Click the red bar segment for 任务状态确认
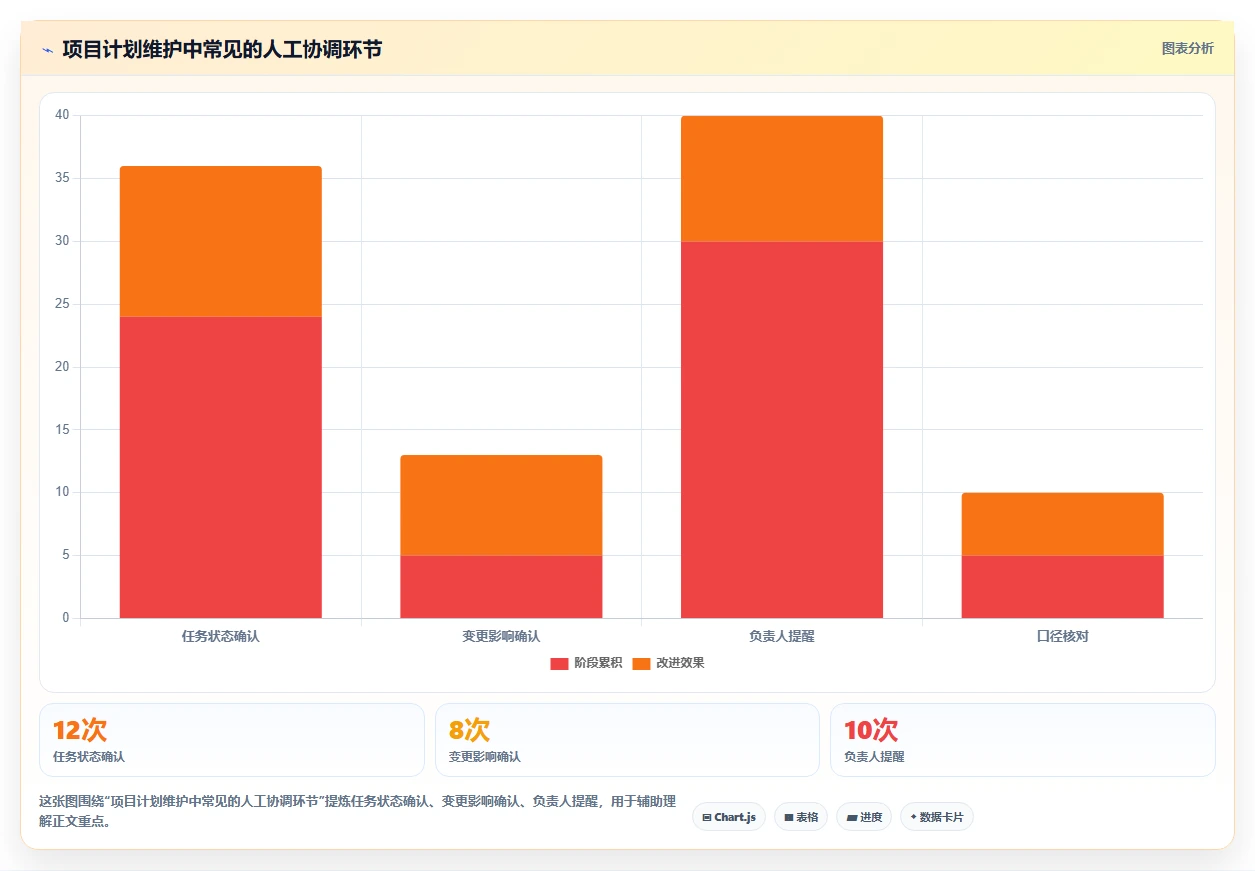The height and width of the screenshot is (871, 1255). (221, 467)
